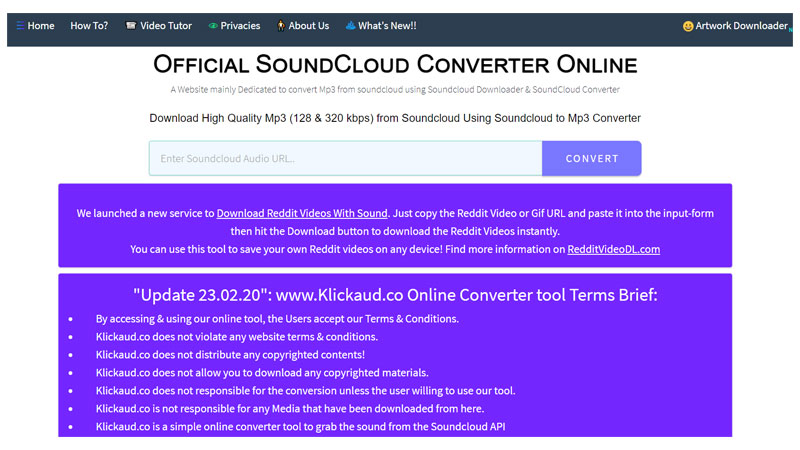Click the Users accept Terms & Conditions bullet
The width and height of the screenshot is (800, 450).
point(277,319)
